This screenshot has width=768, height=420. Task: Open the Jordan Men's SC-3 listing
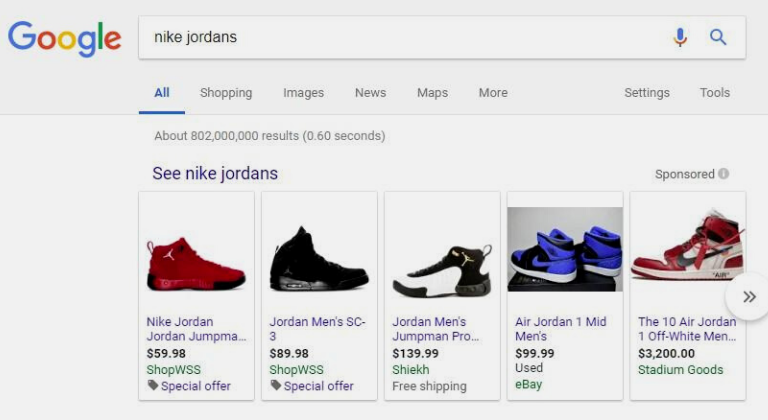pyautogui.click(x=317, y=329)
